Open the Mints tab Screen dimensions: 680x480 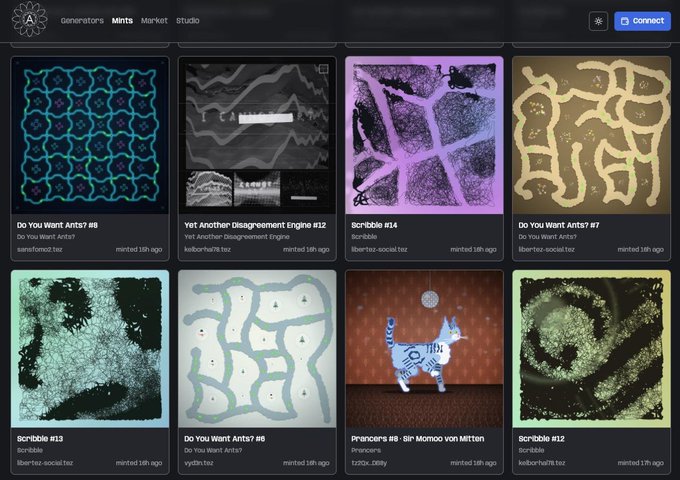pyautogui.click(x=122, y=20)
